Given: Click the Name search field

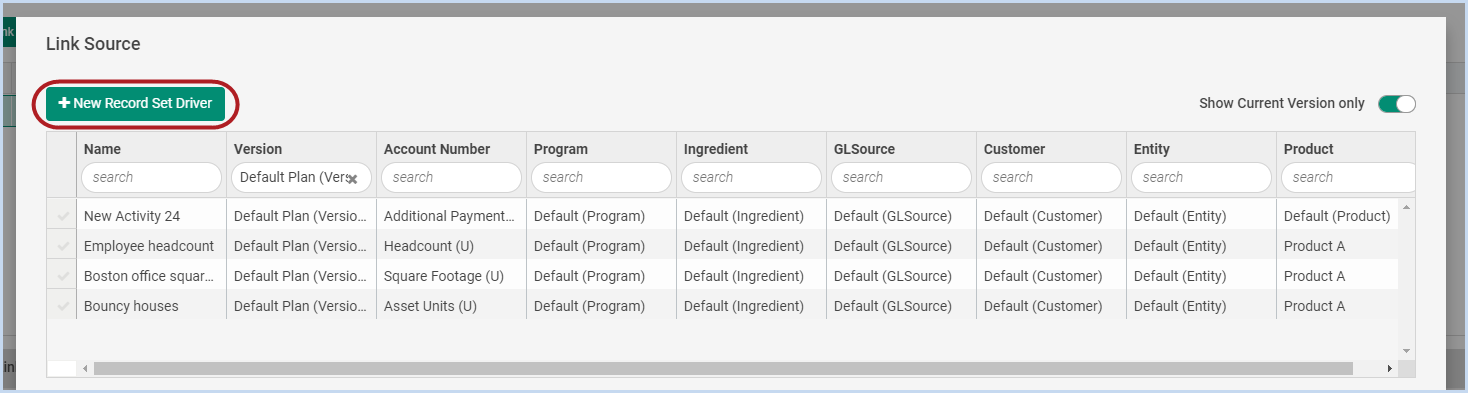Looking at the screenshot, I should tap(151, 177).
